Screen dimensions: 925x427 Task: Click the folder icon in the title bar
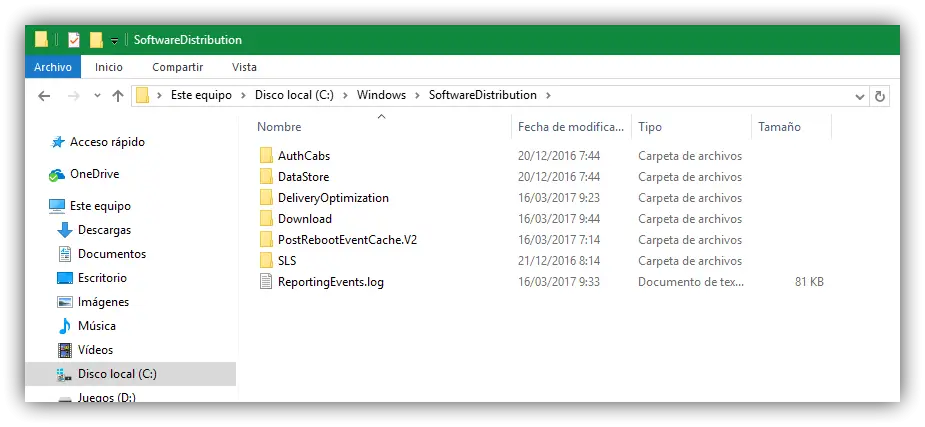[41, 40]
